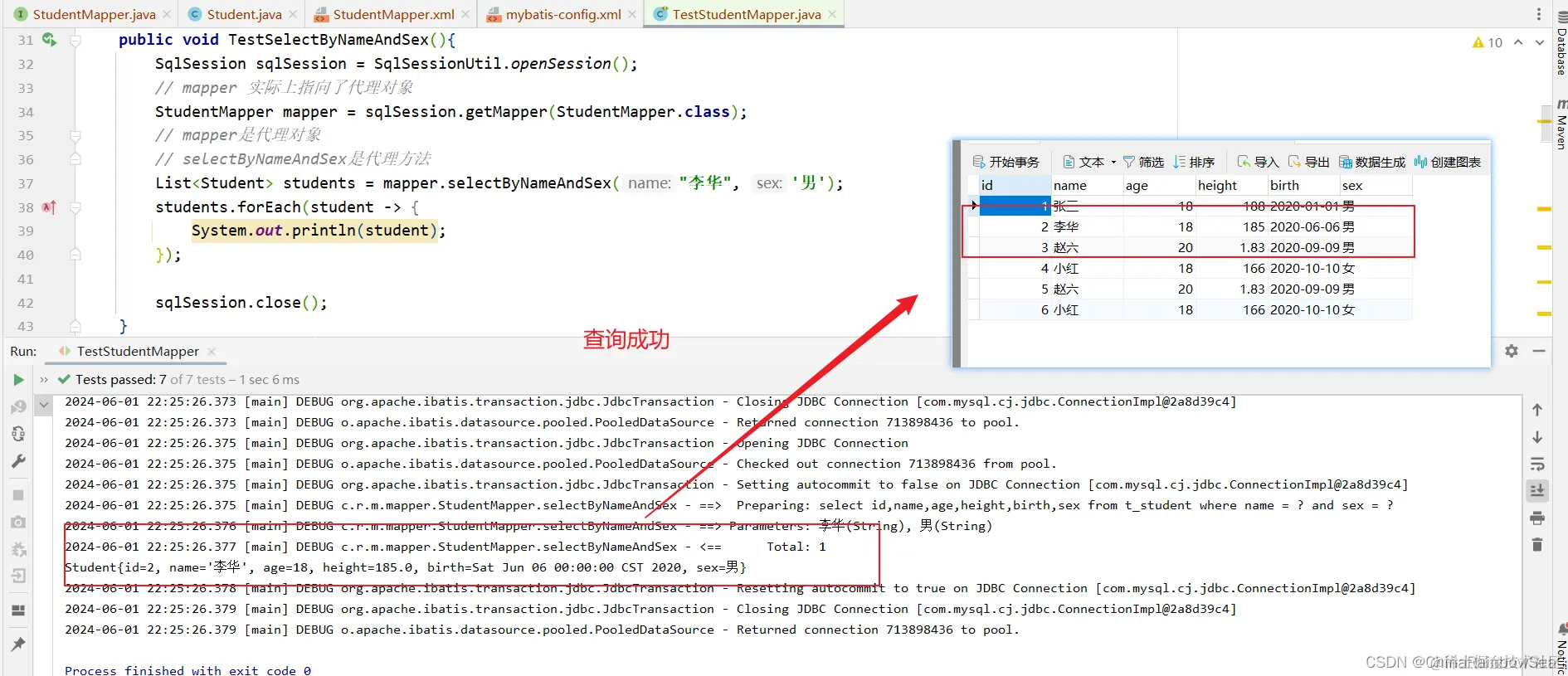Click 'Tests passed: 7' status text
Viewport: 1568px width, 676px height.
pos(121,380)
